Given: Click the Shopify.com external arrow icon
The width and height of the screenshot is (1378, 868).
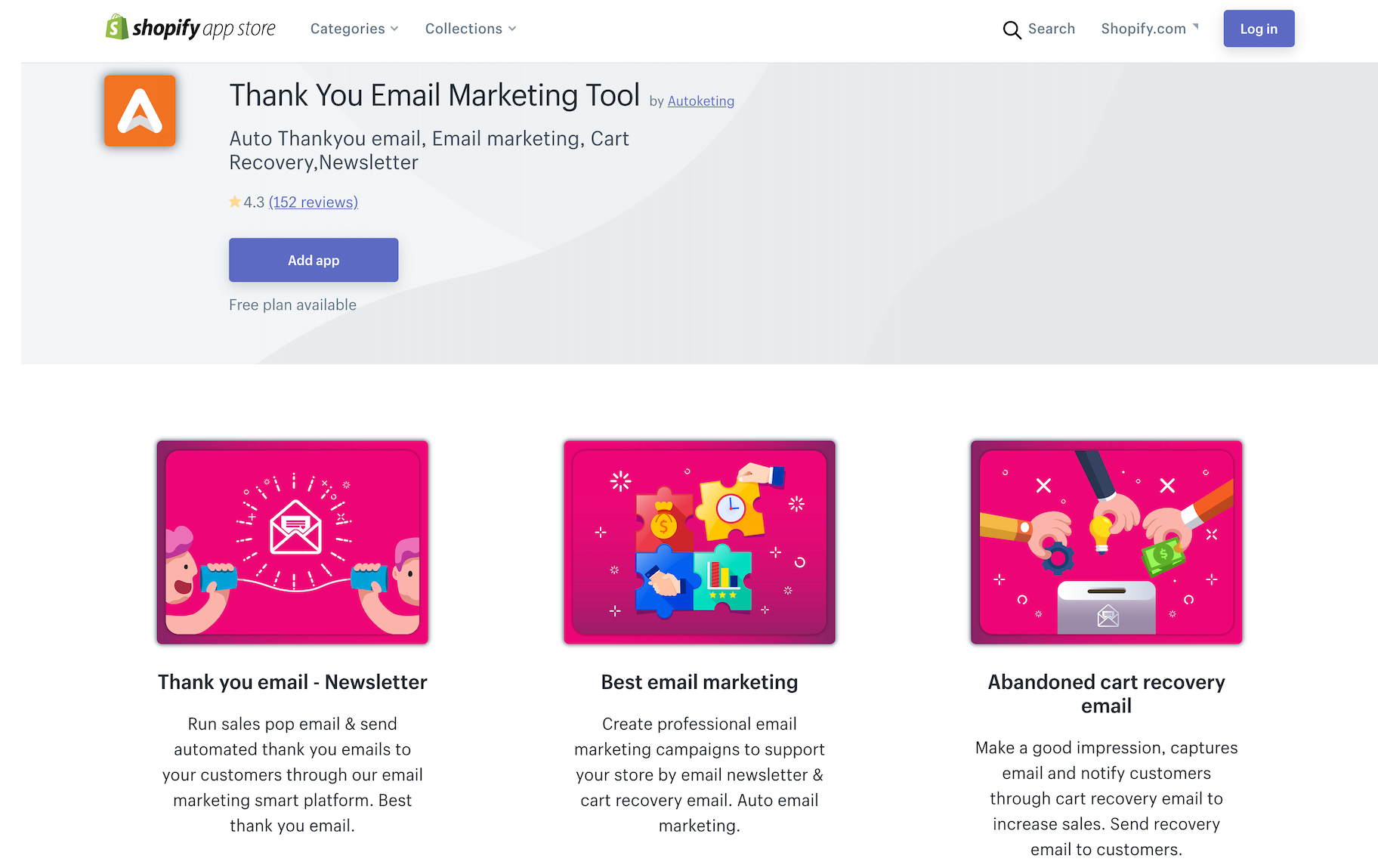Looking at the screenshot, I should point(1196,26).
